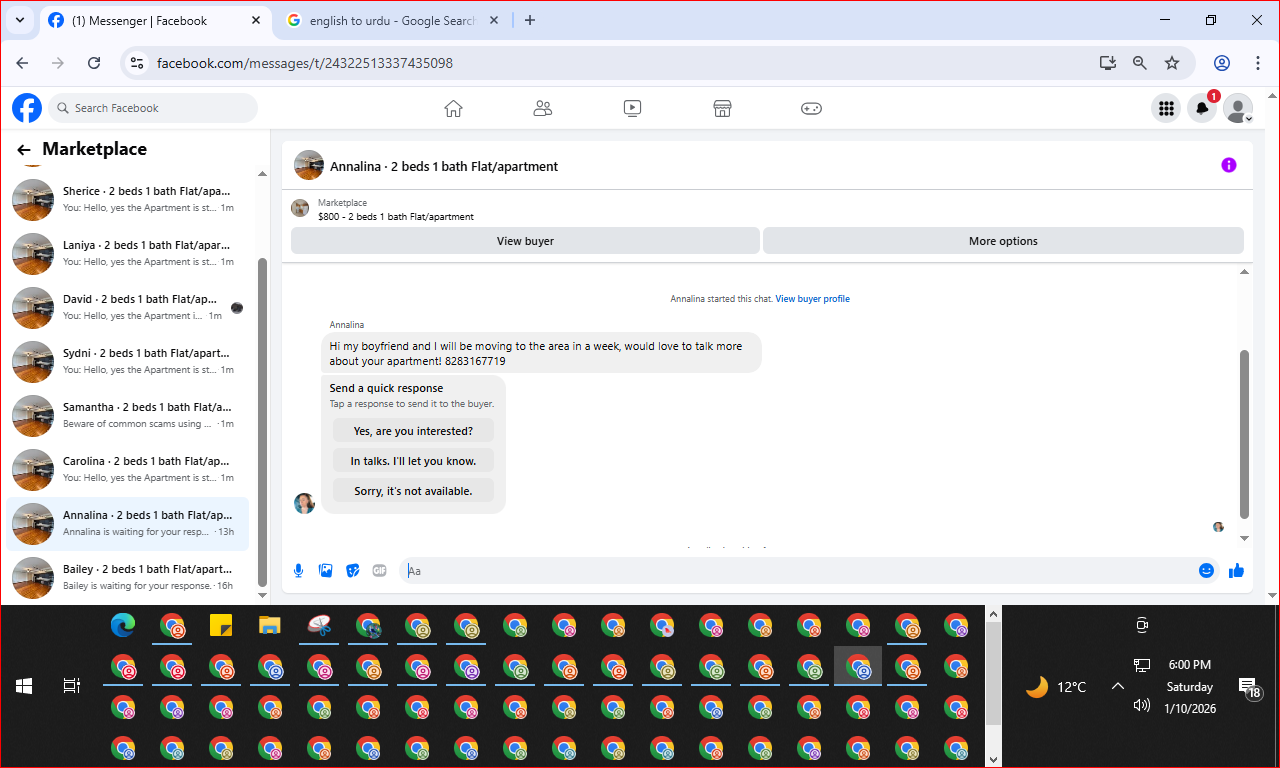Click the More options button
Screen dimensions: 1280x768
coord(1003,241)
